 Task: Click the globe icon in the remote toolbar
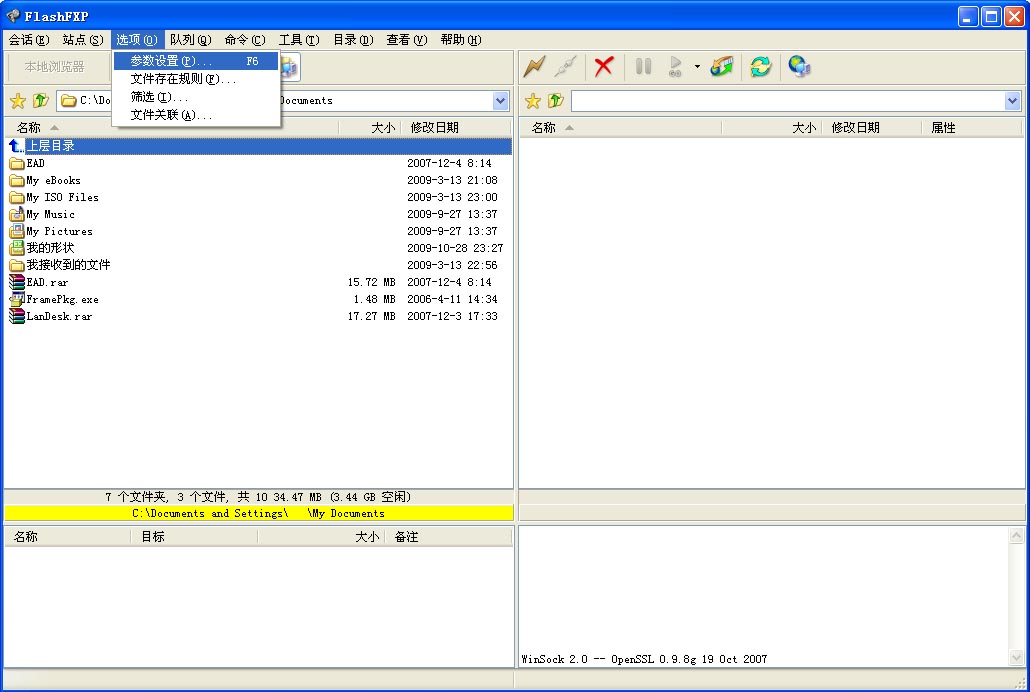[x=799, y=66]
